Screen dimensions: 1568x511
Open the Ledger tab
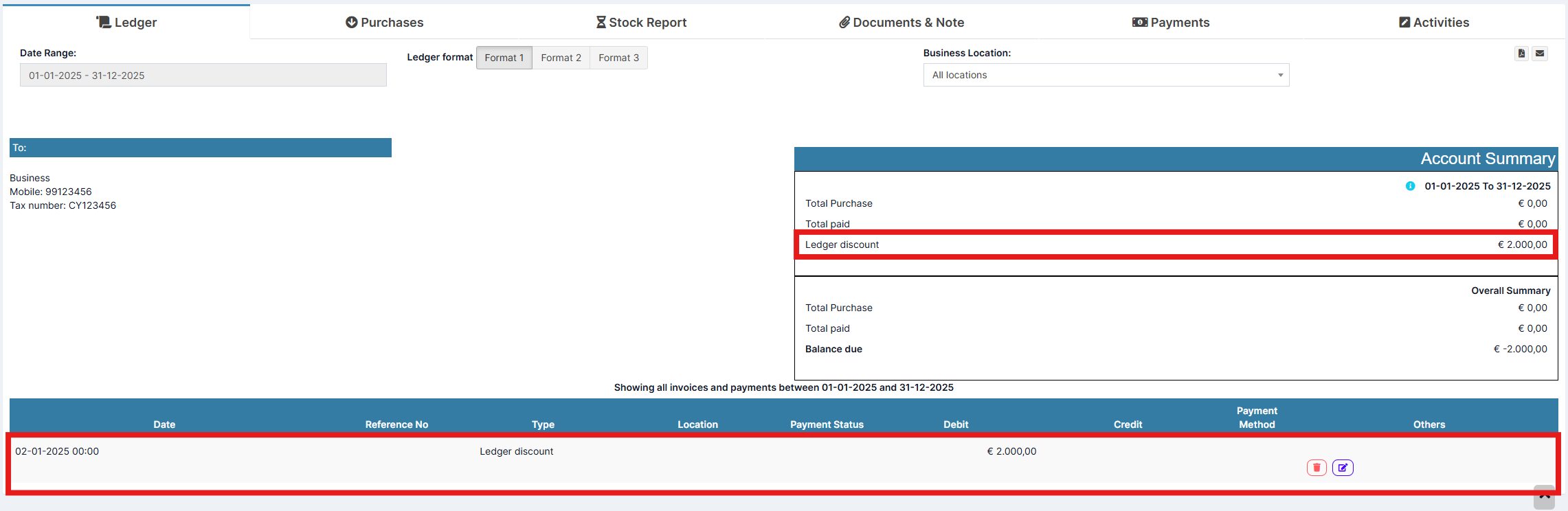tap(126, 23)
